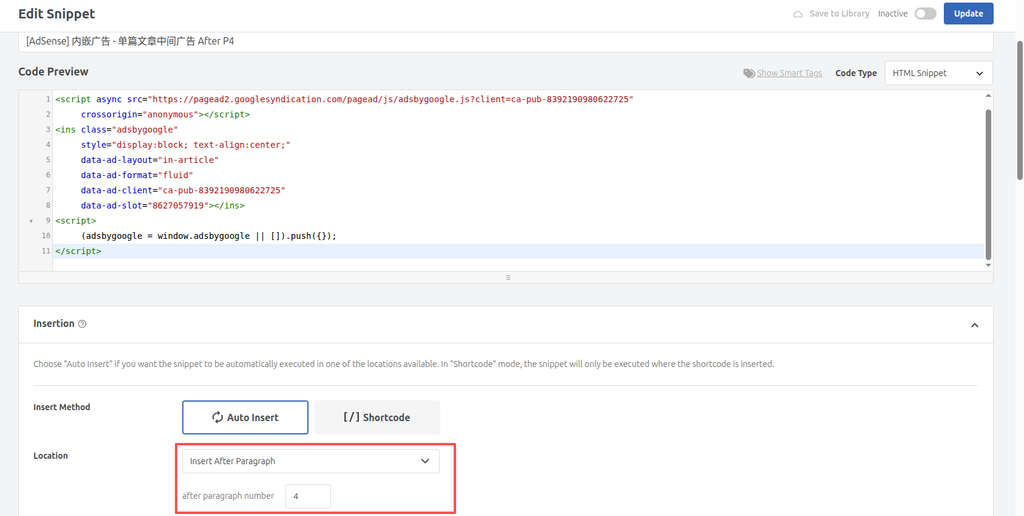Click the crossorigin="anonymous" code line
1024x516 pixels.
(x=165, y=114)
